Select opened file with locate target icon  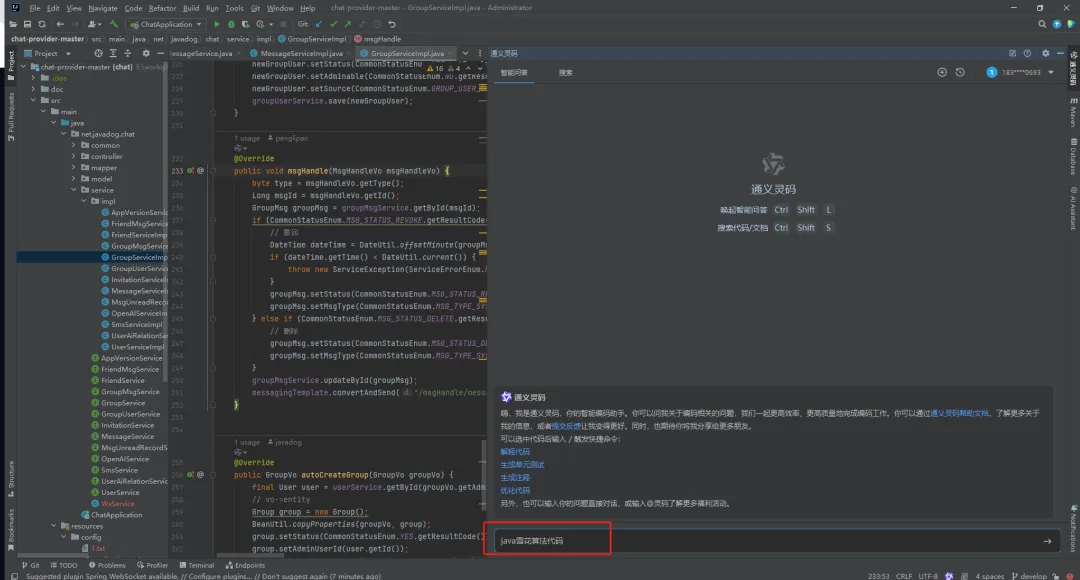tap(98, 53)
